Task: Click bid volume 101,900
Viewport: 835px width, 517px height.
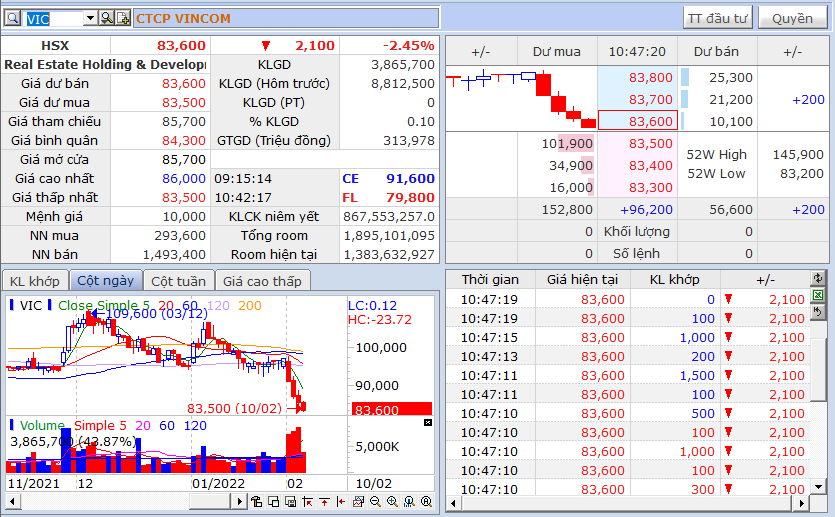Action: click(567, 144)
